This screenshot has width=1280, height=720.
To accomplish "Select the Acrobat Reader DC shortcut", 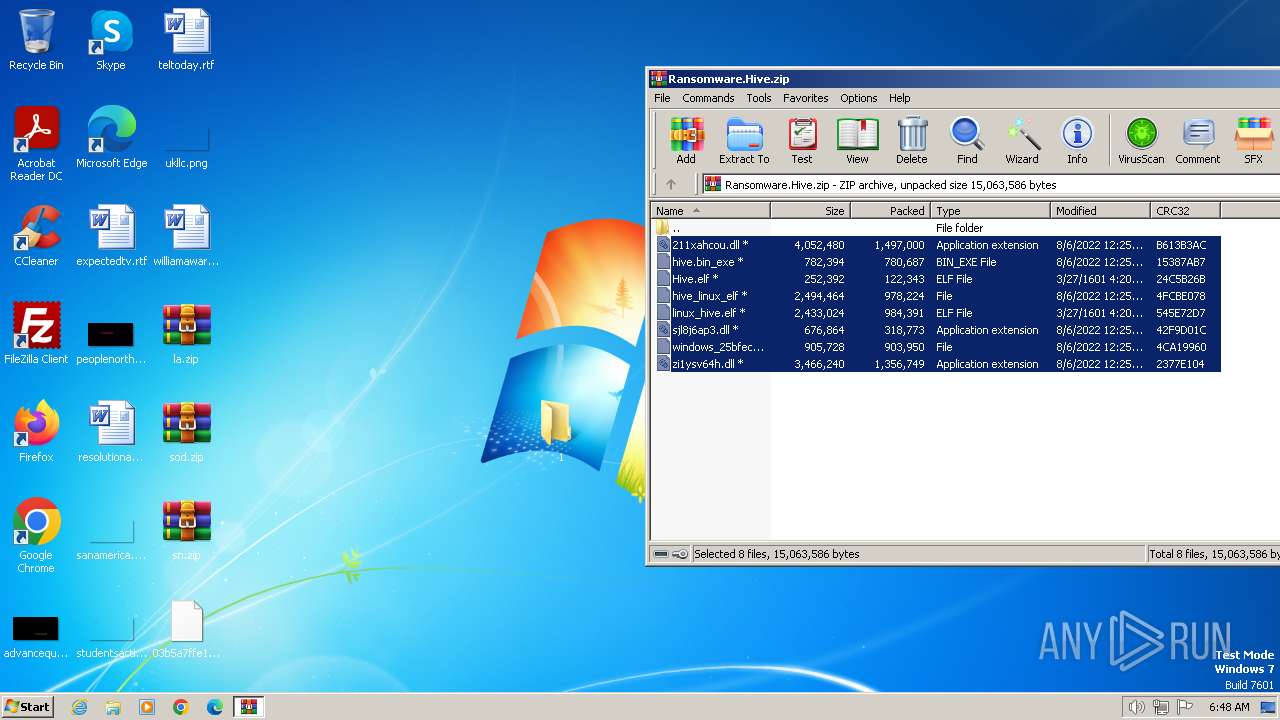I will click(x=36, y=145).
